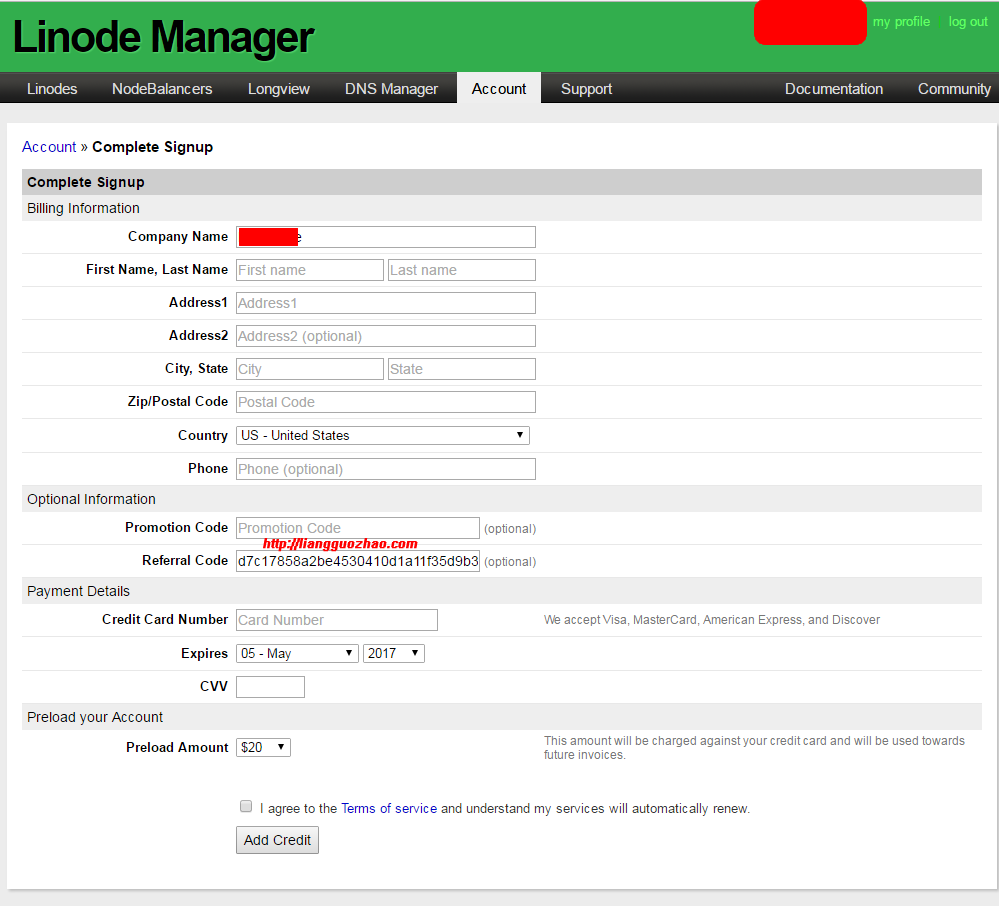
Task: Click the Referral Code field
Action: point(357,561)
